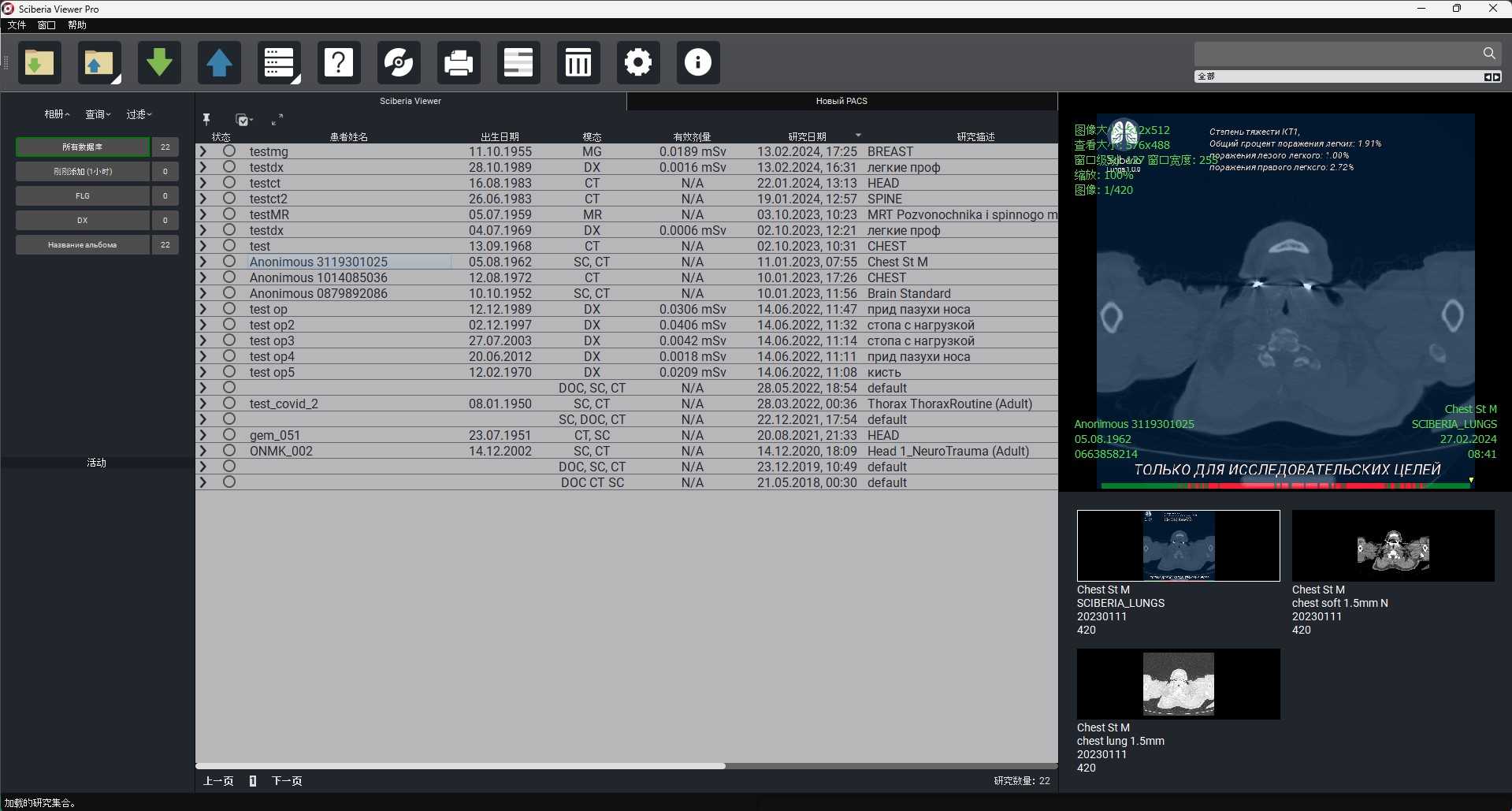Click the printer icon
Viewport: 1512px width, 811px height.
click(x=459, y=62)
